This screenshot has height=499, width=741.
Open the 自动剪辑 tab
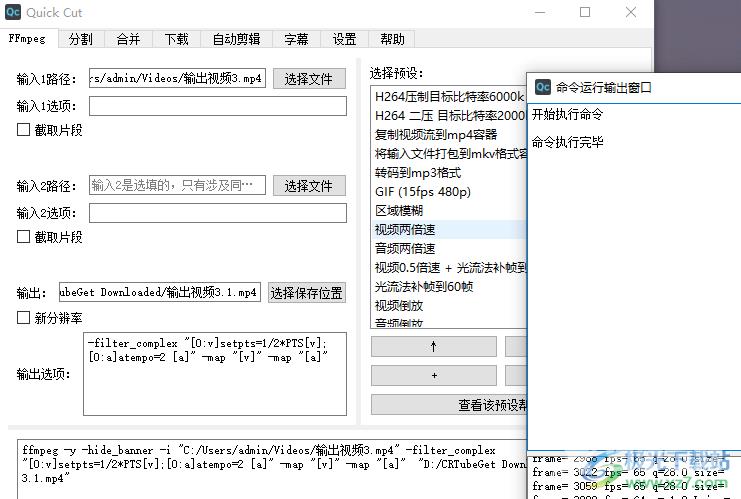[236, 39]
